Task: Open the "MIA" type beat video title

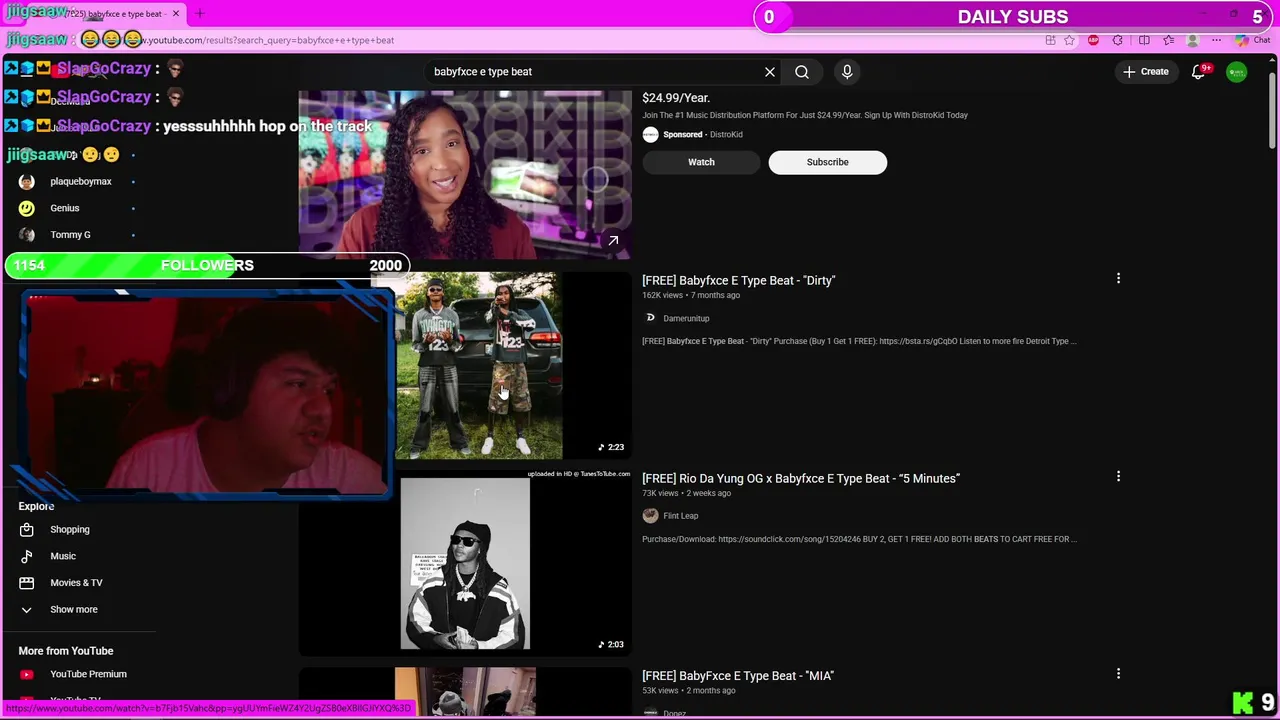Action: tap(738, 676)
